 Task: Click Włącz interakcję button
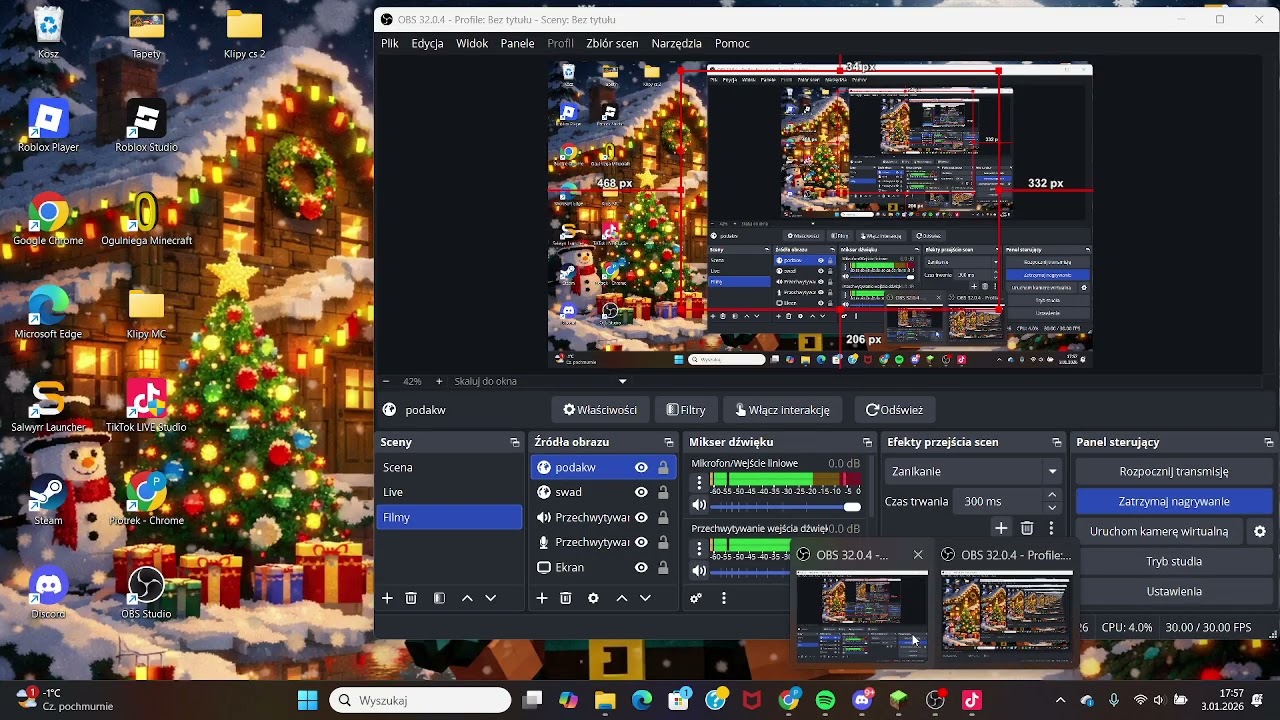[x=782, y=410]
